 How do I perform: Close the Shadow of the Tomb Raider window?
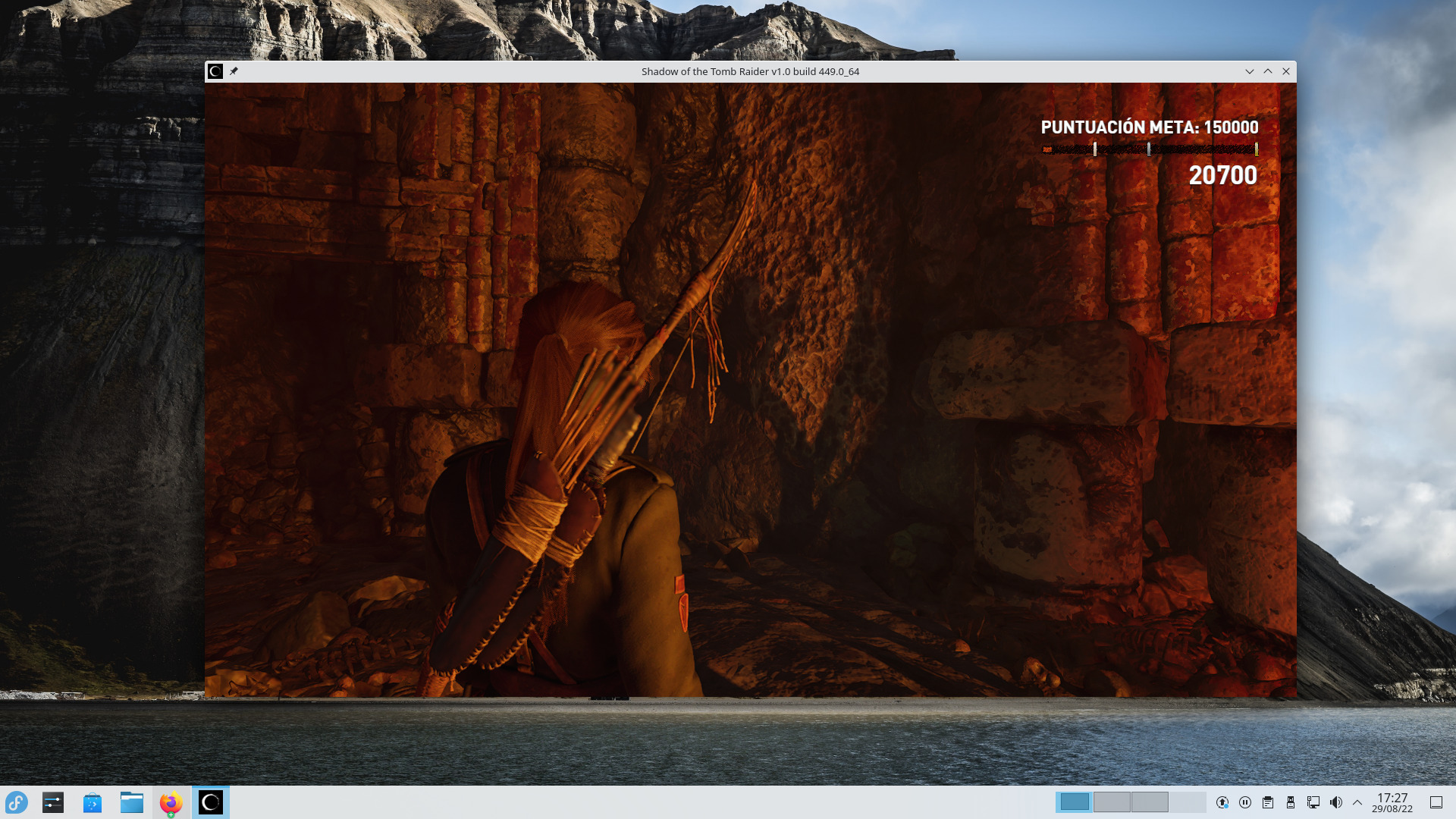point(1286,71)
